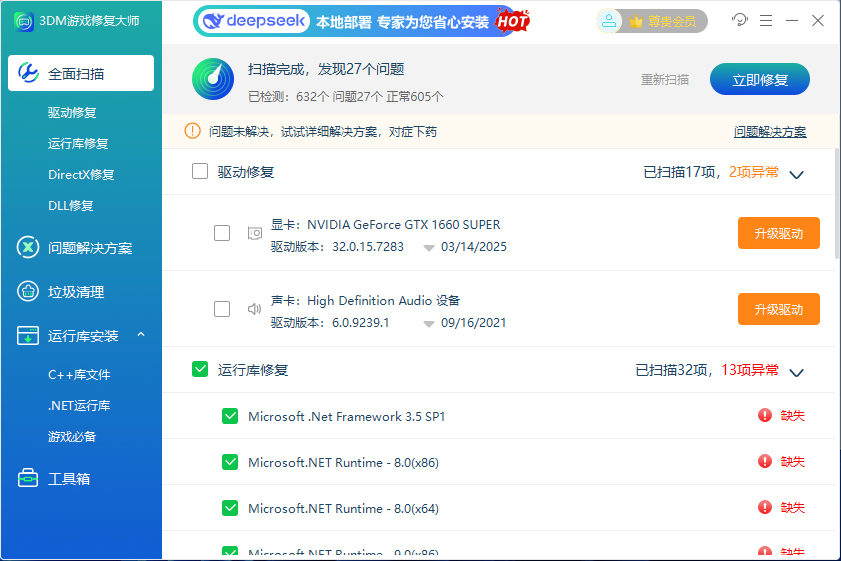Viewport: 841px width, 561px height.
Task: Open the hamburger menu in title bar
Action: tap(766, 20)
